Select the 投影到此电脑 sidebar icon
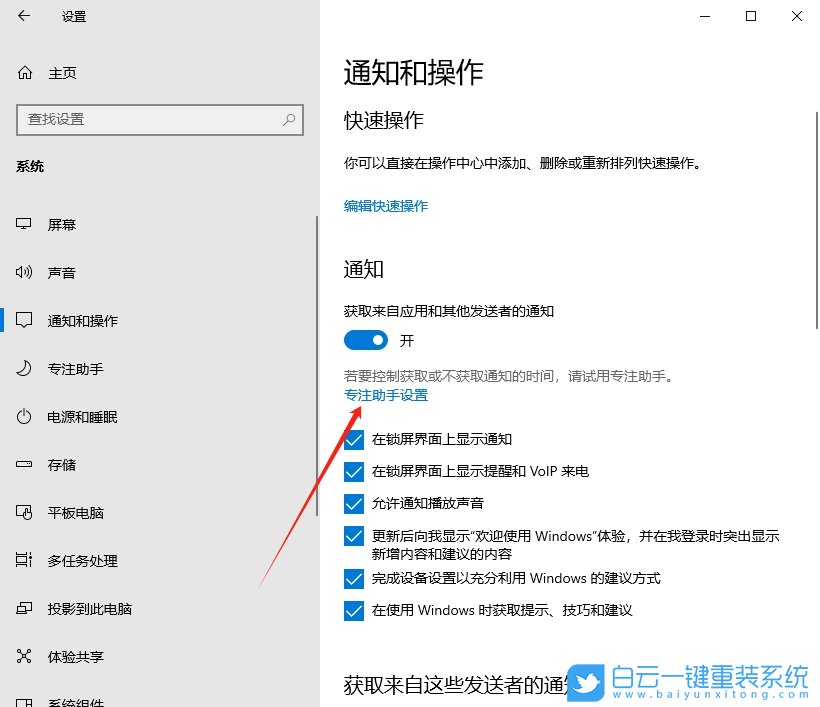Viewport: 820px width, 707px height. pos(22,608)
